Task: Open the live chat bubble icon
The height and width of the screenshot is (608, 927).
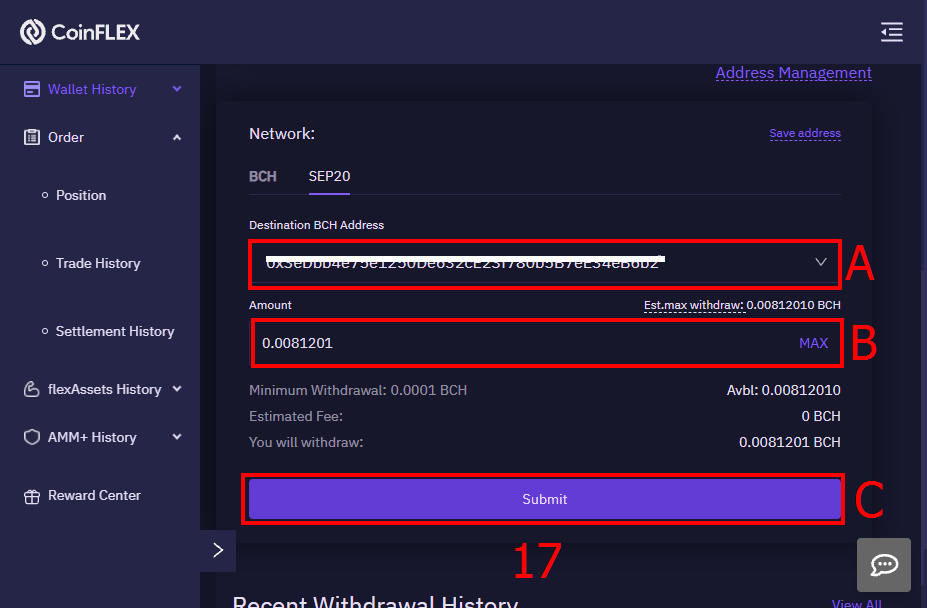Action: click(x=884, y=565)
